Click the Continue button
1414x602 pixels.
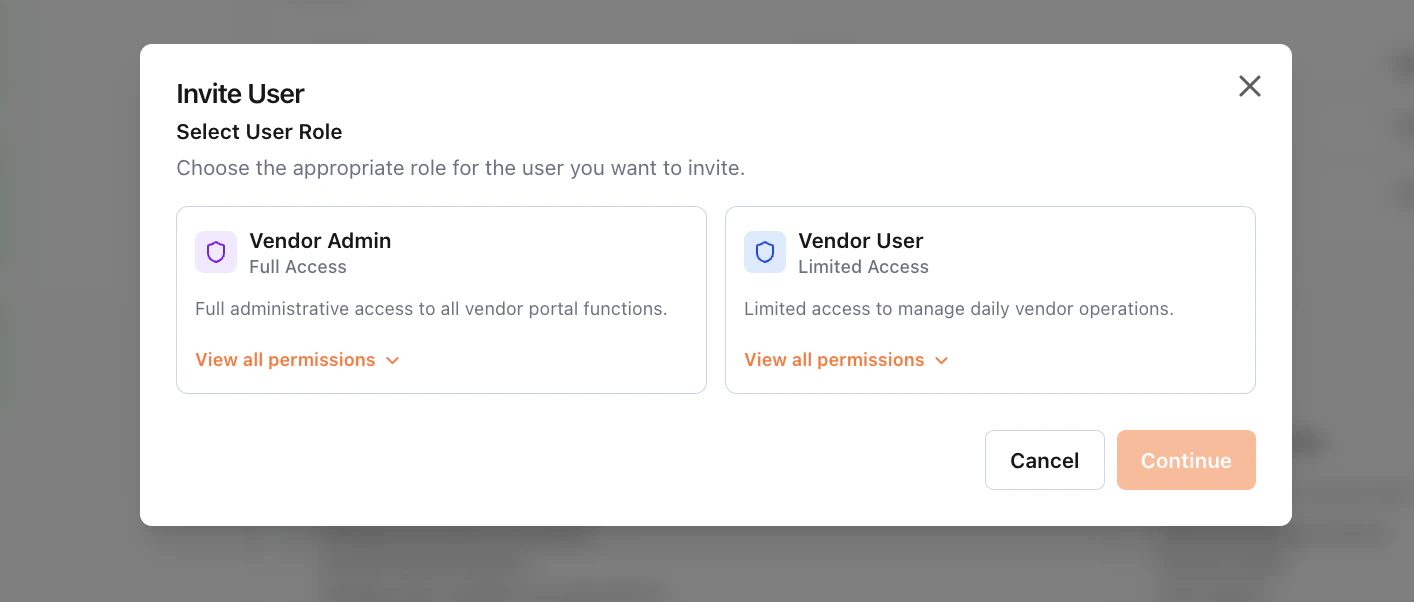[x=1186, y=460]
